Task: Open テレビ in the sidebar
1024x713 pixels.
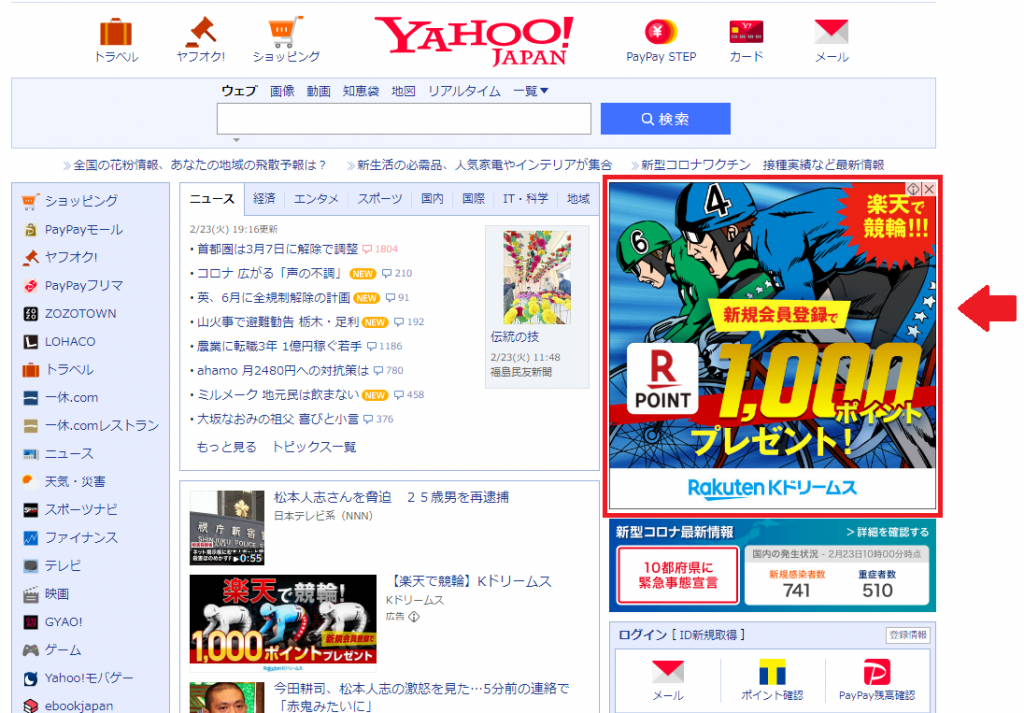Action: 63,566
